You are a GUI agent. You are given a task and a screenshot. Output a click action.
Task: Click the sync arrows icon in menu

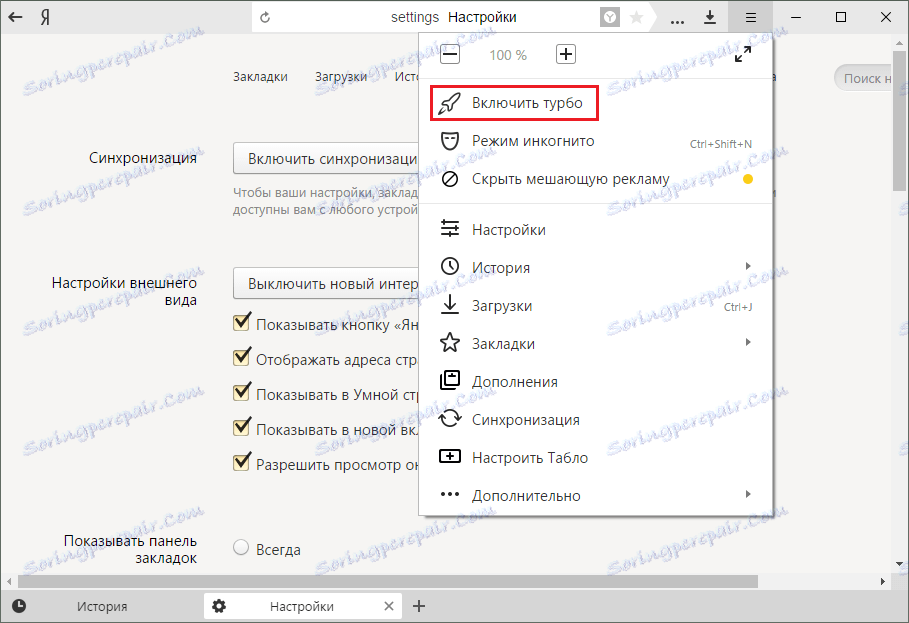(450, 418)
